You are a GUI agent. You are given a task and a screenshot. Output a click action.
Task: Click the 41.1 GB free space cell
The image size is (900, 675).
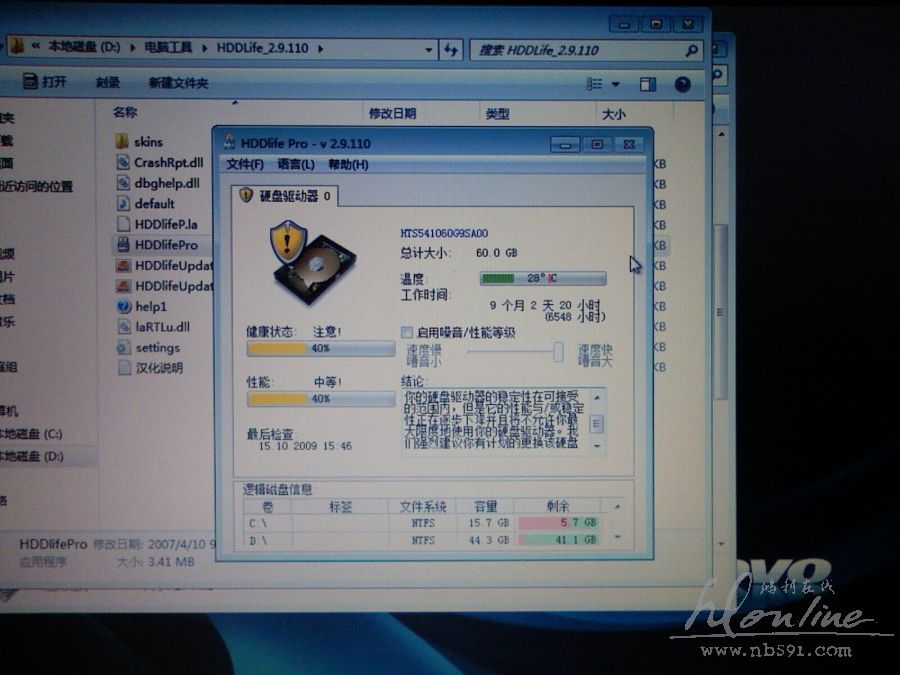(558, 540)
